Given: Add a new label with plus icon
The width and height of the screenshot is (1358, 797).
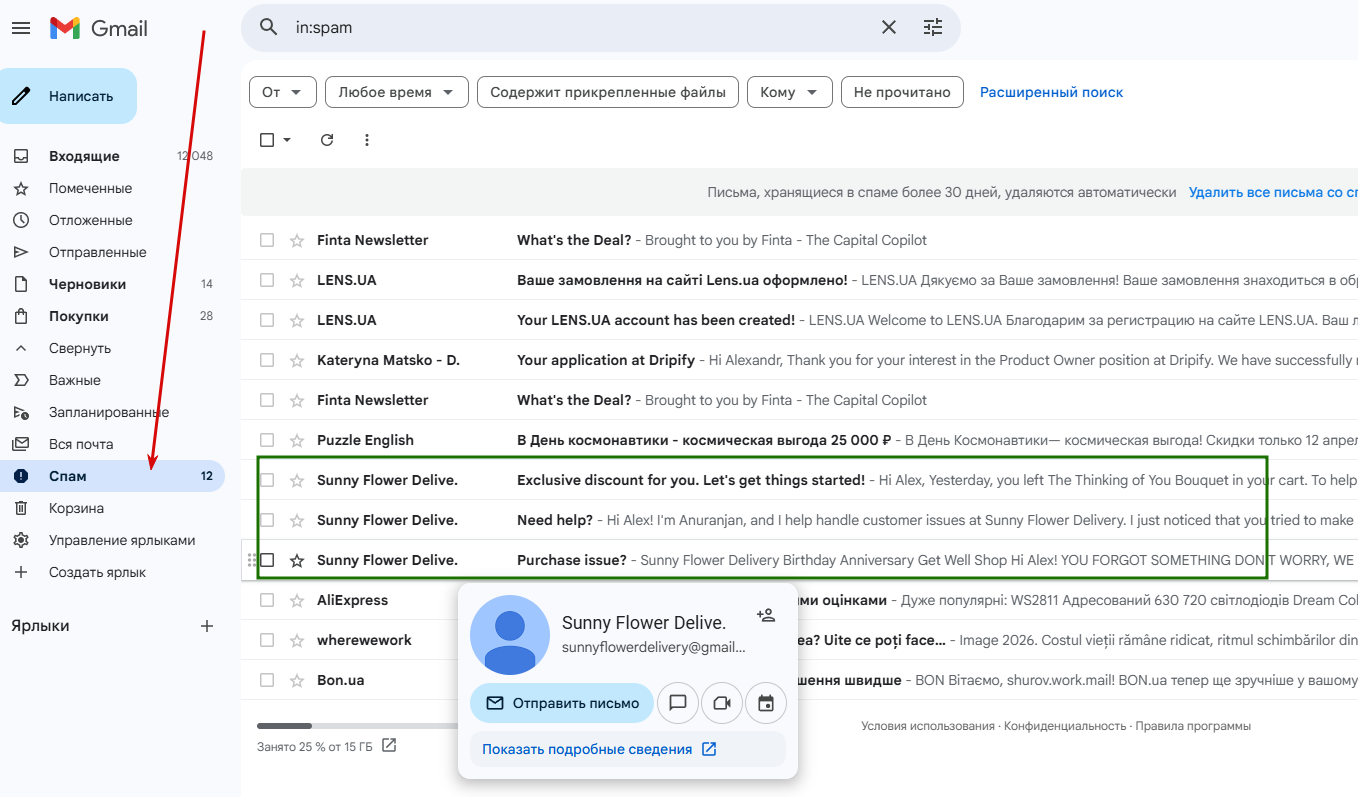Looking at the screenshot, I should 207,626.
